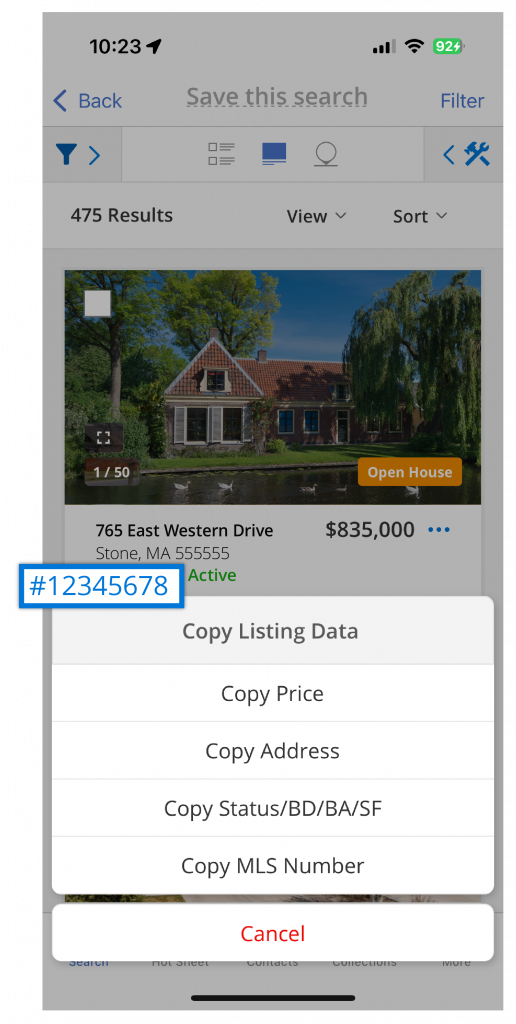Viewport: 516px width, 1024px height.
Task: Expand the Sort dropdown
Action: [x=420, y=216]
